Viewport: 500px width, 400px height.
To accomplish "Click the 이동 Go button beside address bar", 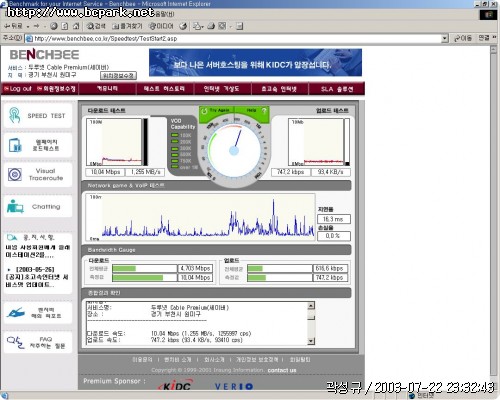I will point(463,38).
